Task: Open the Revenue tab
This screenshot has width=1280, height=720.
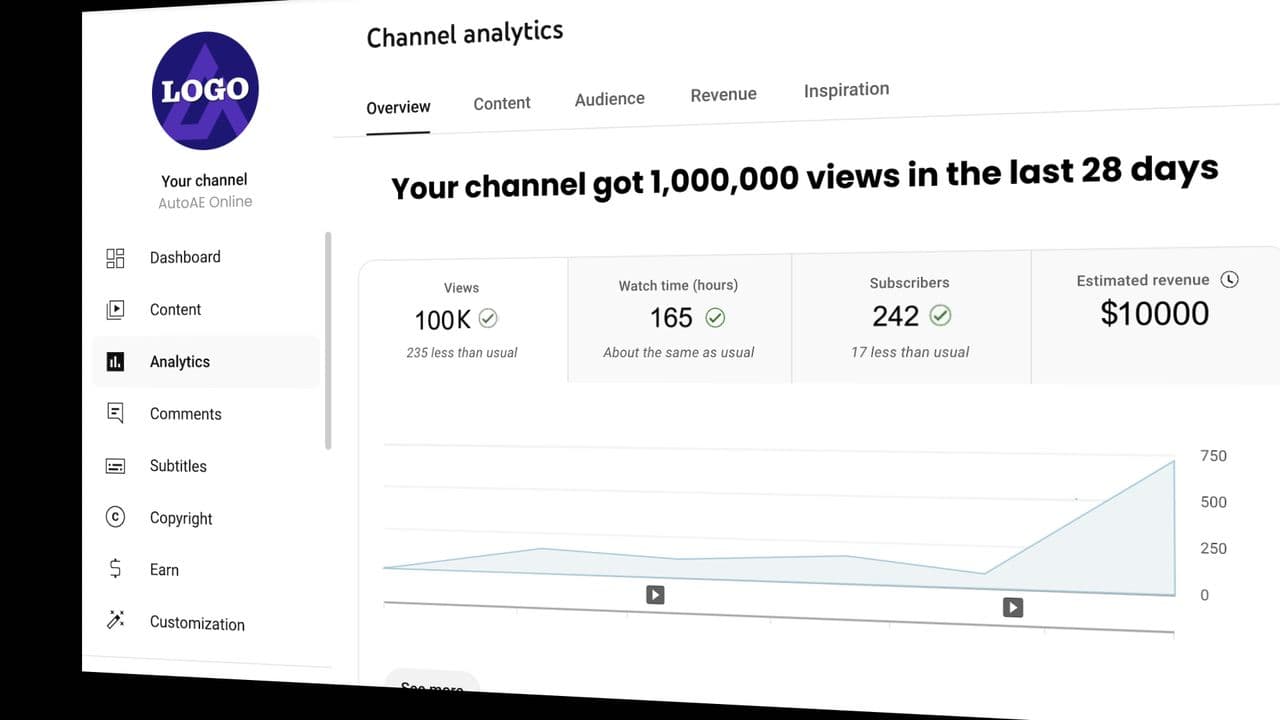Action: point(723,94)
